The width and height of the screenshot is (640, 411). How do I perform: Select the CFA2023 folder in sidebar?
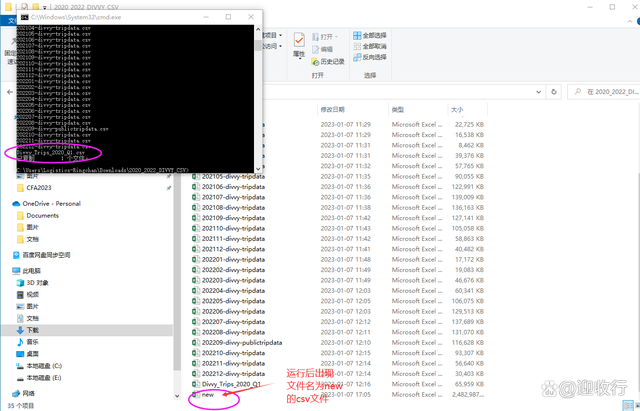(41, 186)
